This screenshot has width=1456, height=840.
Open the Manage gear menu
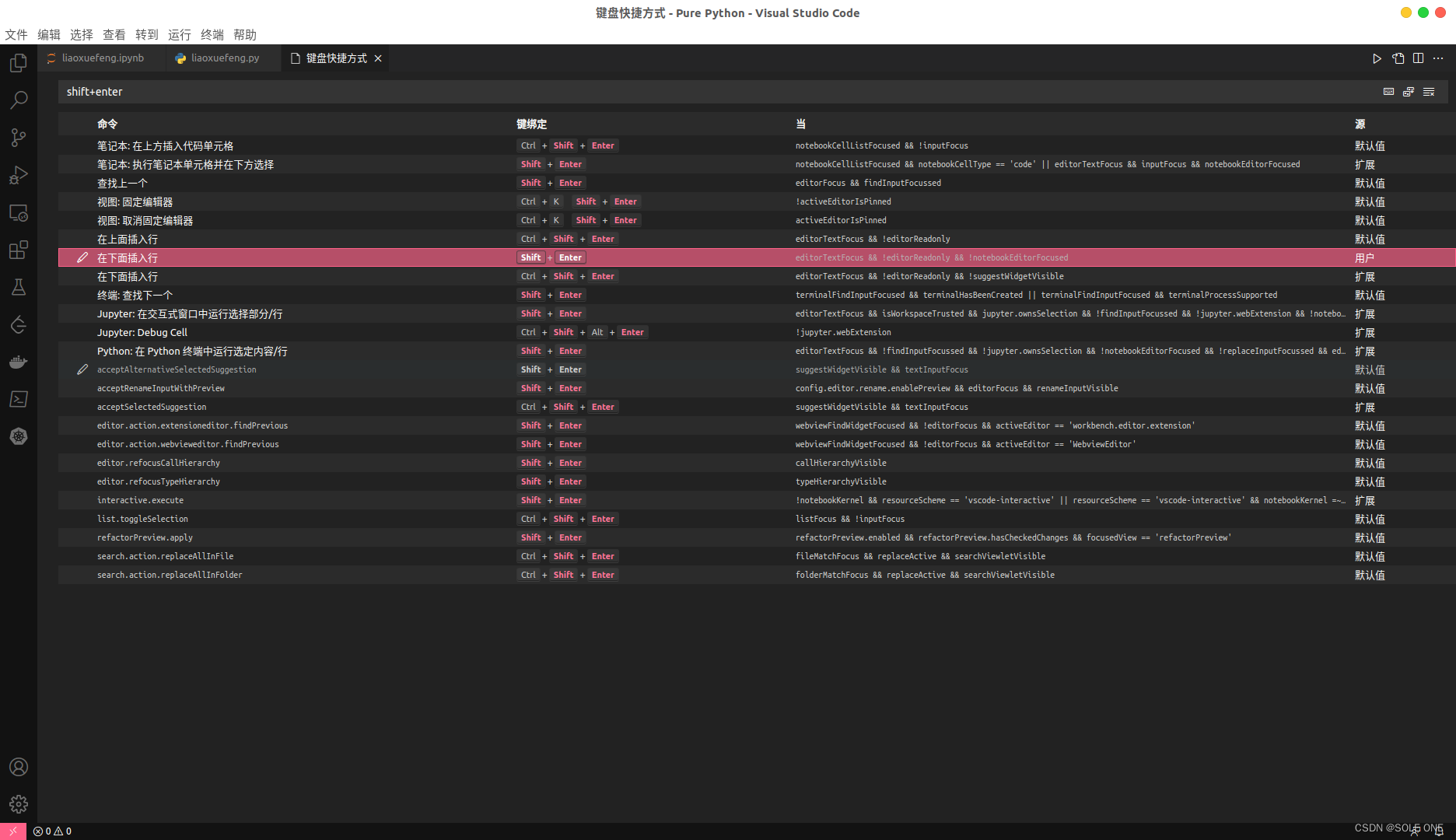click(19, 804)
